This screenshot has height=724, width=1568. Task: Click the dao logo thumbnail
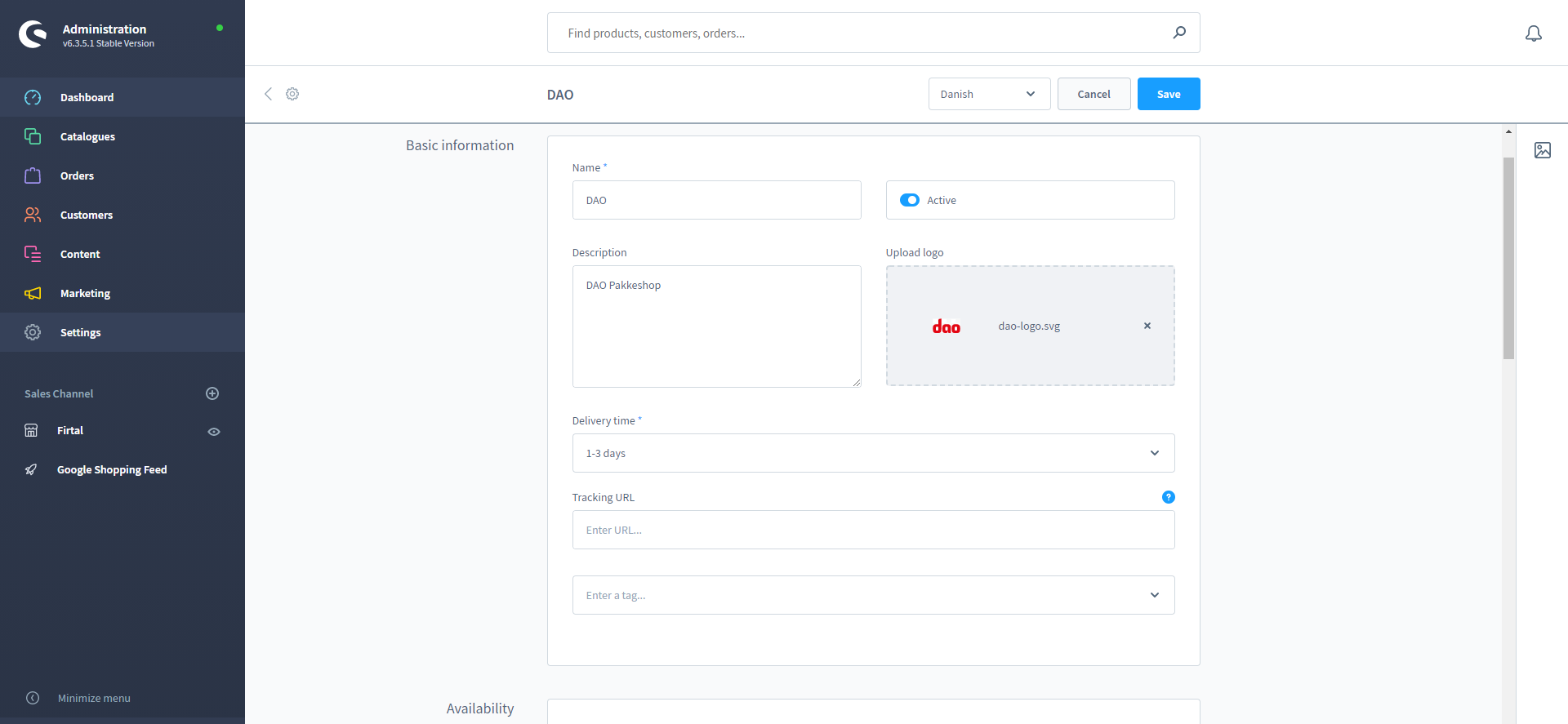point(947,326)
